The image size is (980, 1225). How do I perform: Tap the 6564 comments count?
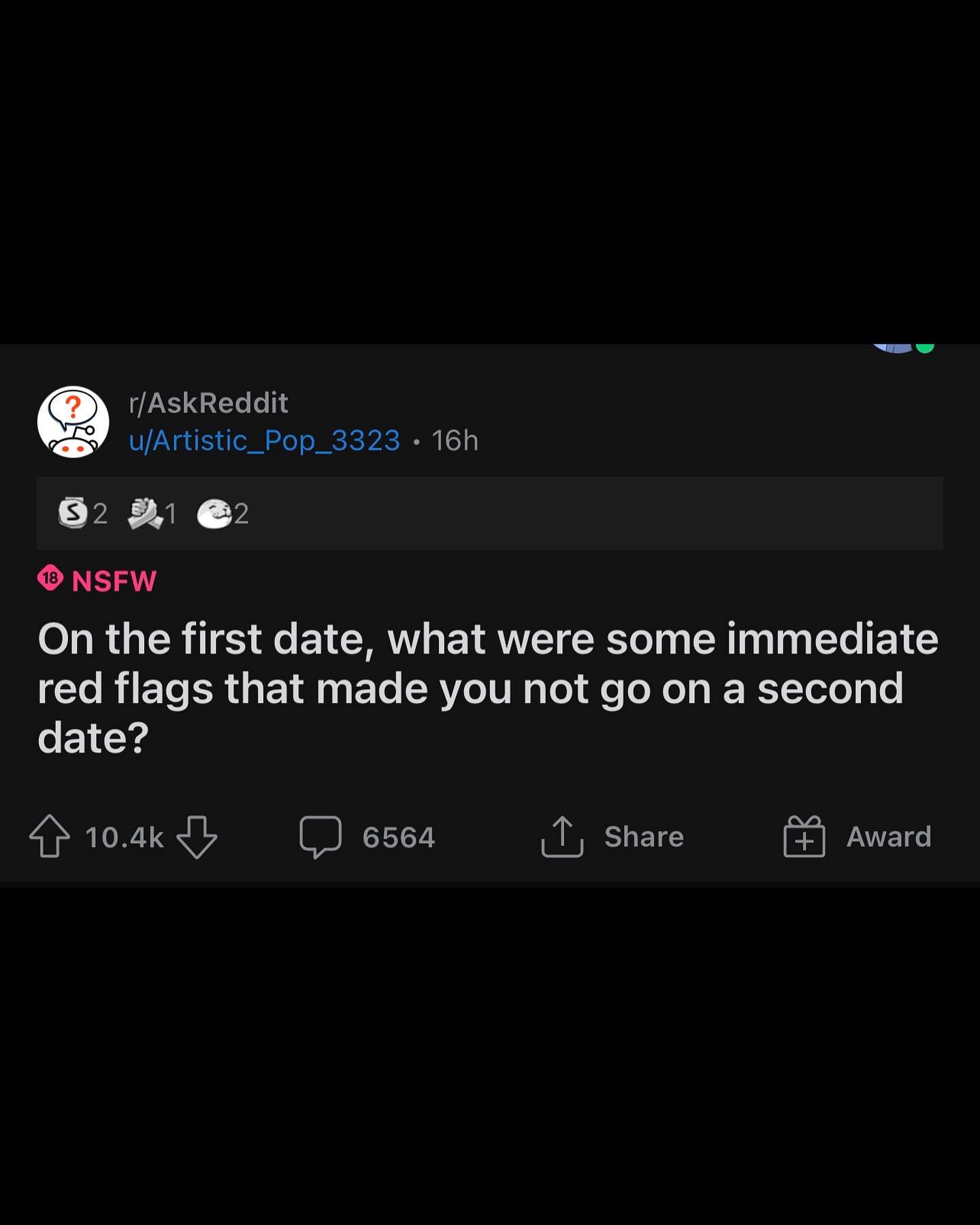(398, 837)
